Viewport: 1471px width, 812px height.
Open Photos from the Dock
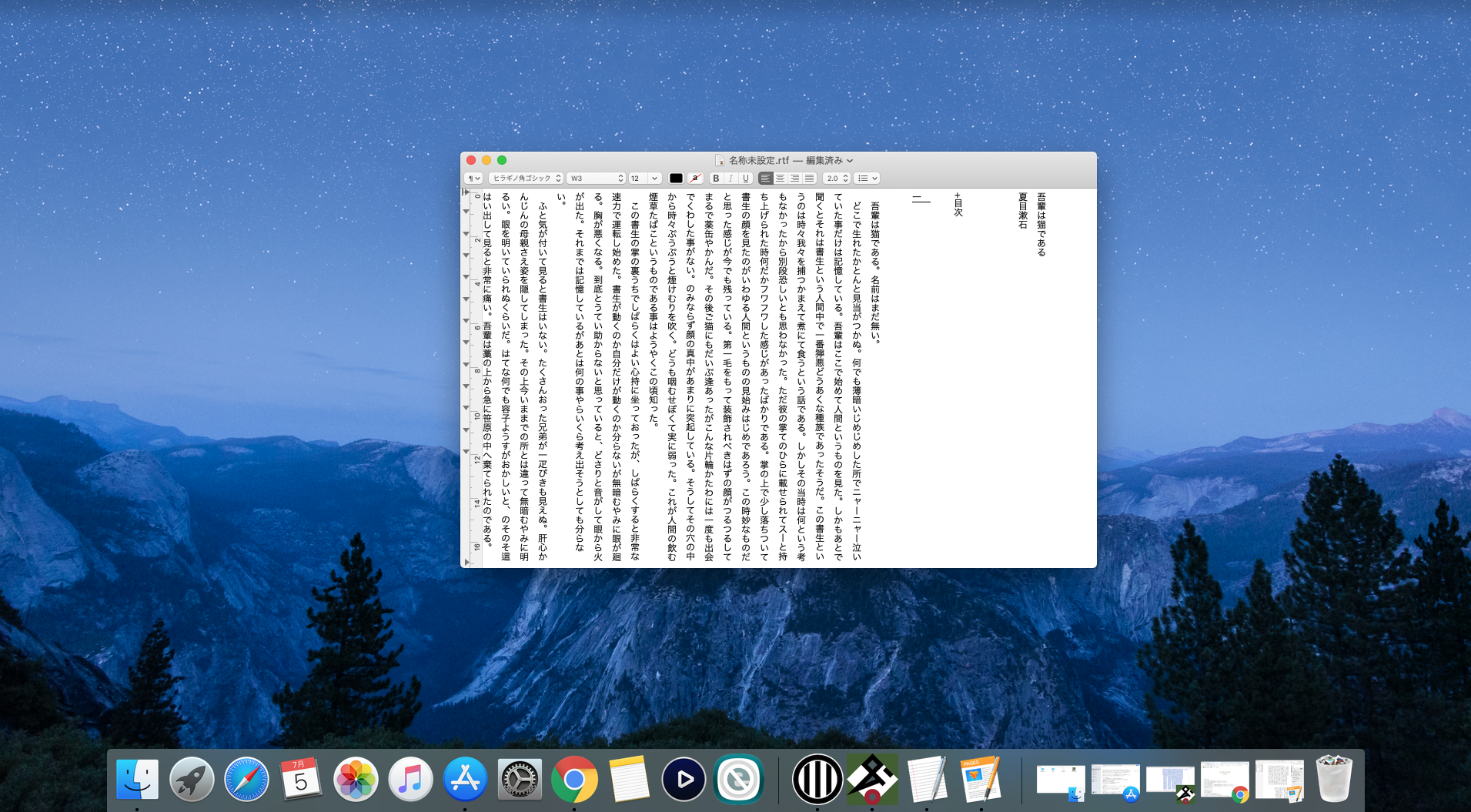[x=356, y=779]
